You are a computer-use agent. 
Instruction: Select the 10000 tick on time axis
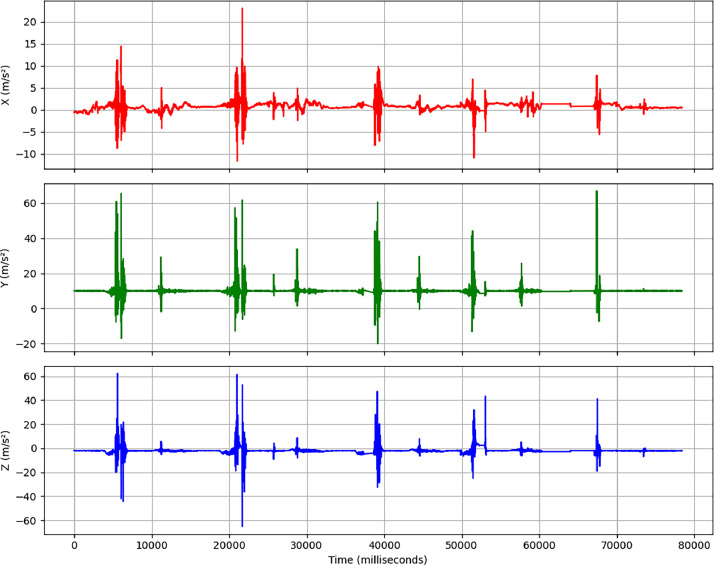coord(151,542)
